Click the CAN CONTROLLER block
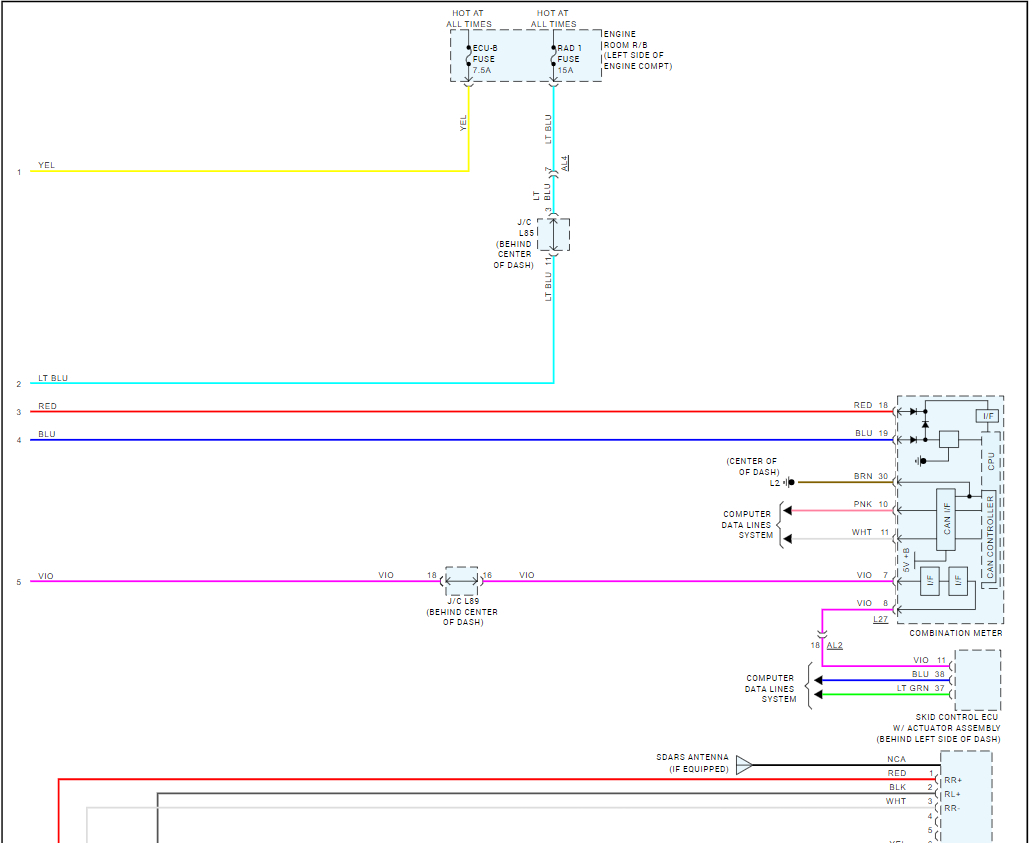The image size is (1034, 843). coord(990,538)
